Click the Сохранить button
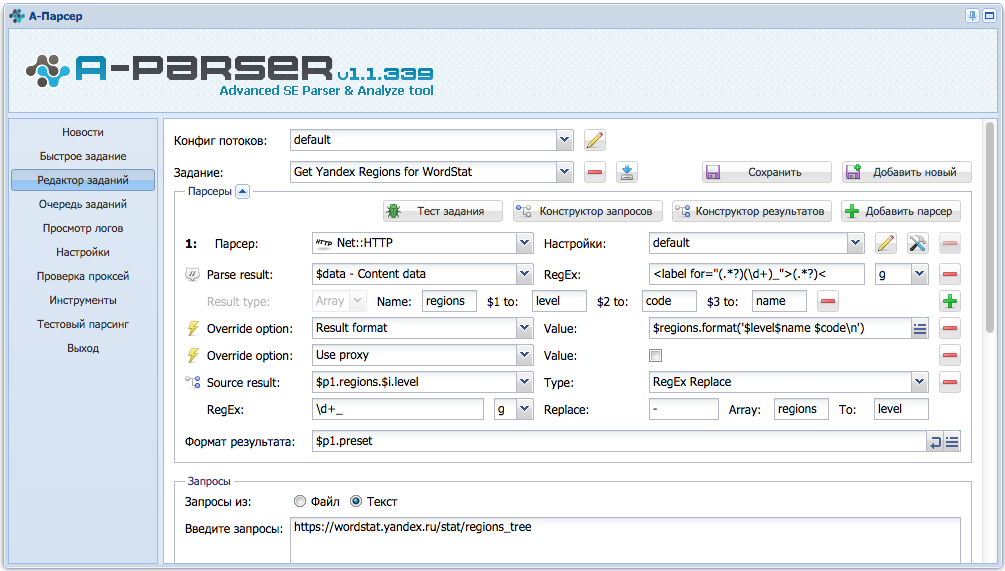 point(766,172)
